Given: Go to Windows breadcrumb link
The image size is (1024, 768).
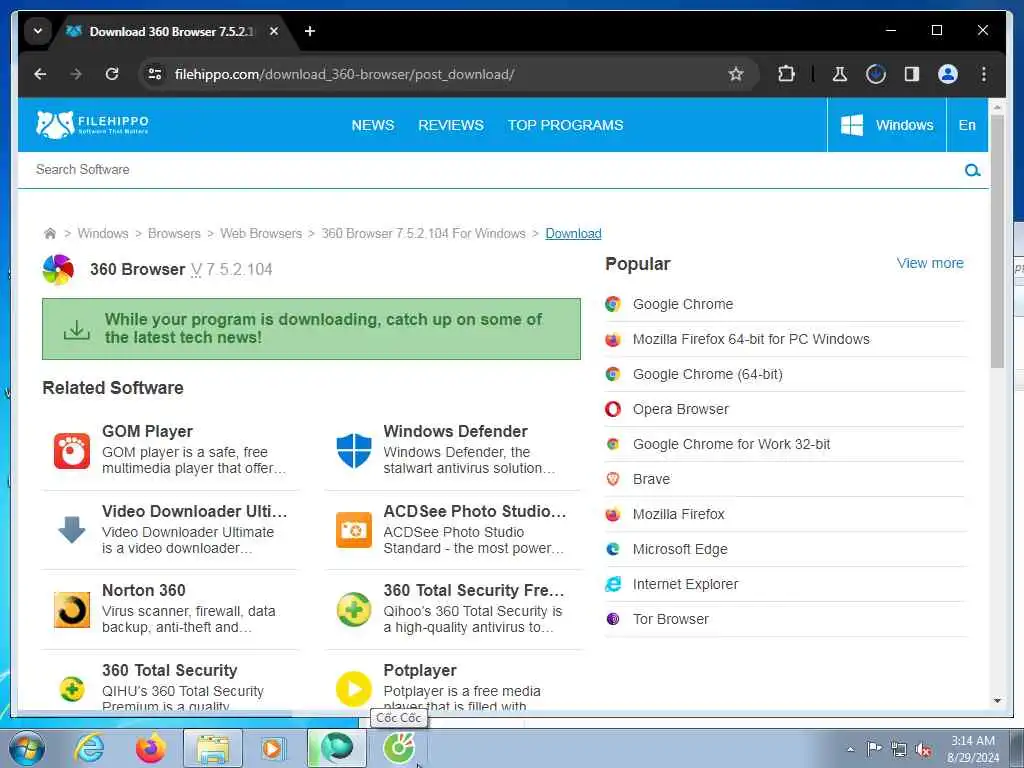Looking at the screenshot, I should click(103, 234).
